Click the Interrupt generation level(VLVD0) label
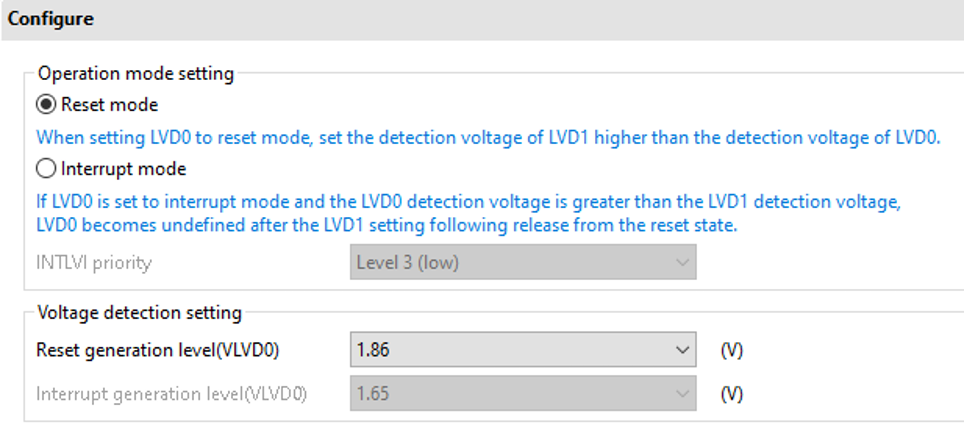964x433 pixels. click(172, 394)
